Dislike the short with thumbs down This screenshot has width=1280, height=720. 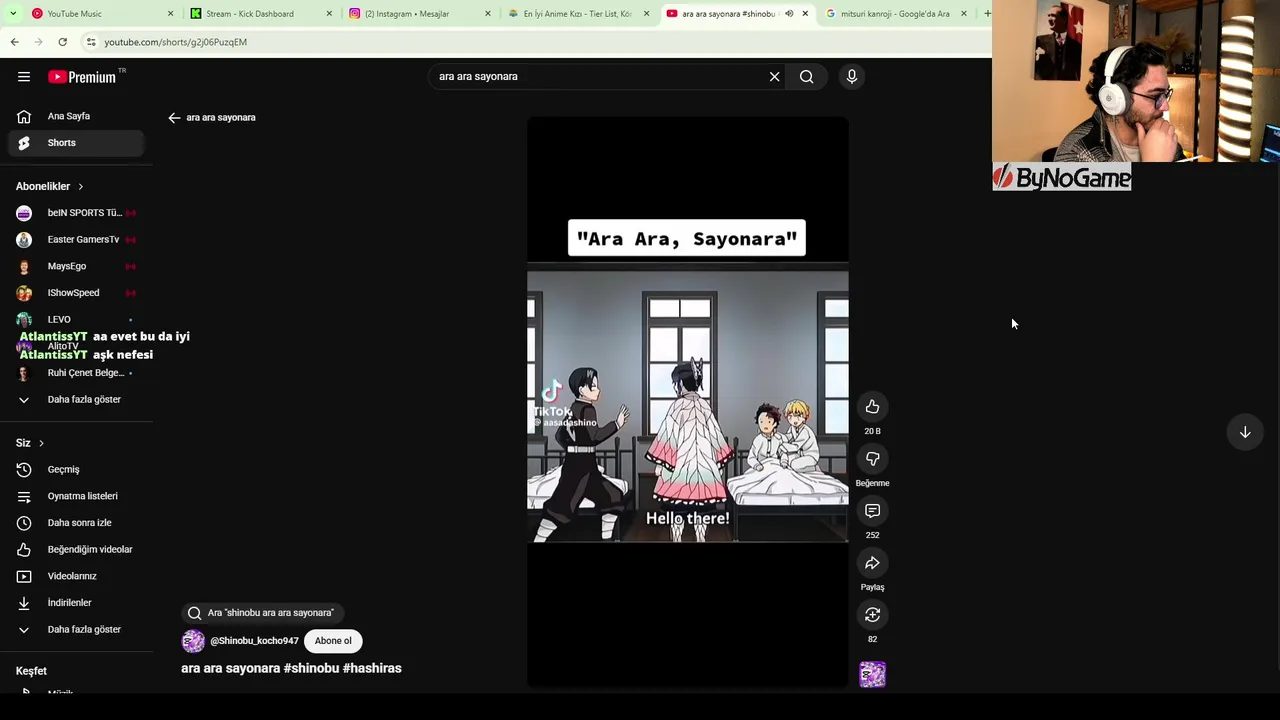click(x=872, y=459)
